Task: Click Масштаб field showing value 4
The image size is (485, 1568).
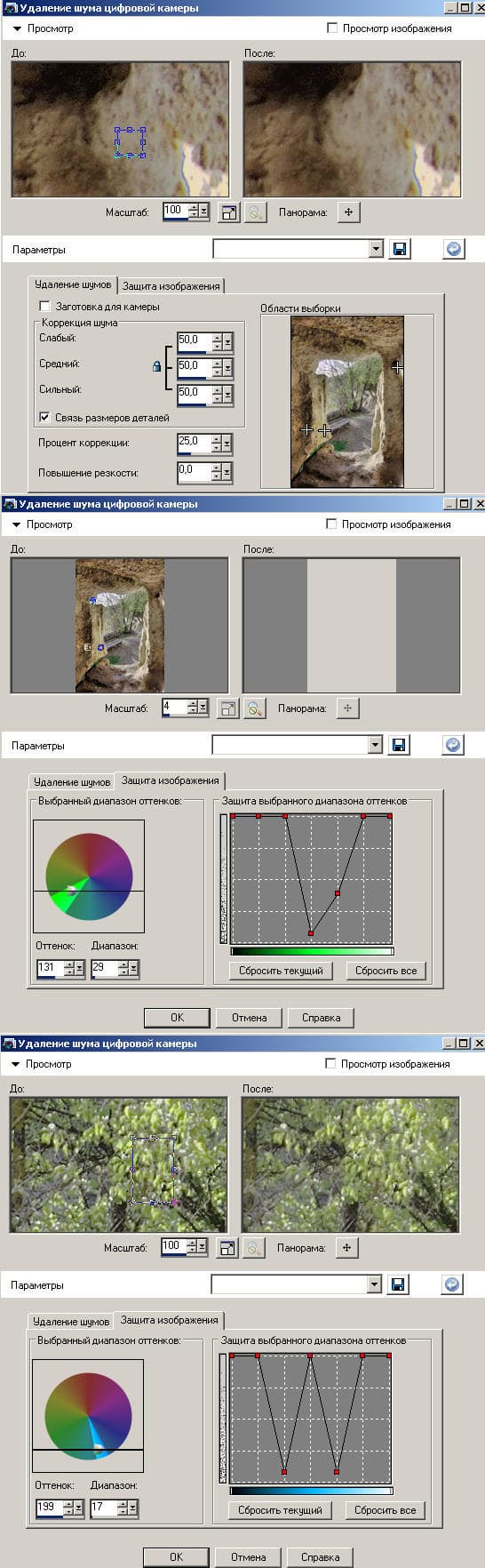Action: pyautogui.click(x=175, y=707)
